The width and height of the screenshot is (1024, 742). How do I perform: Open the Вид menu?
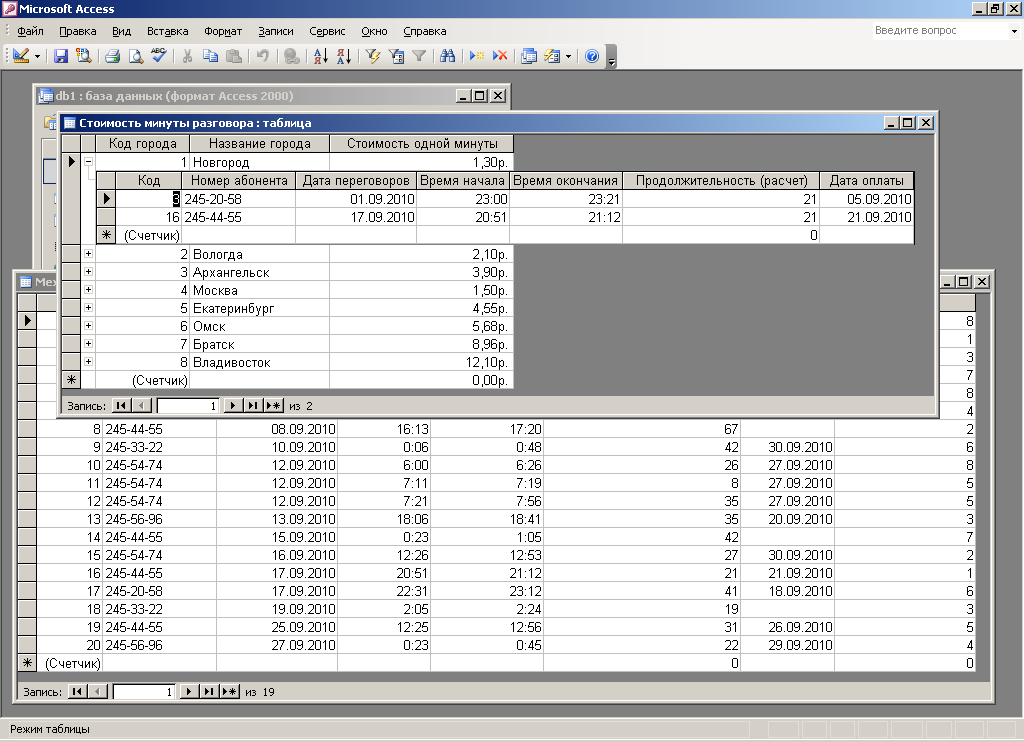point(121,31)
